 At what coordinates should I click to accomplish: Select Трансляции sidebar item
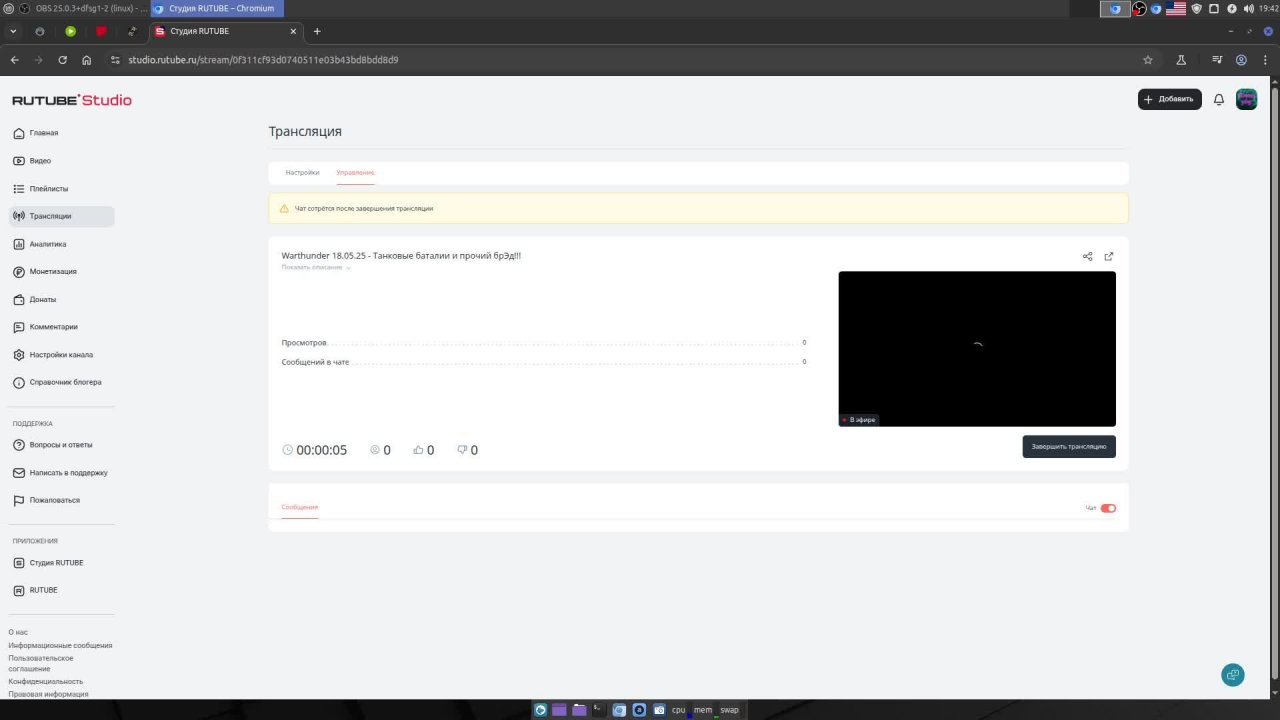(62, 216)
